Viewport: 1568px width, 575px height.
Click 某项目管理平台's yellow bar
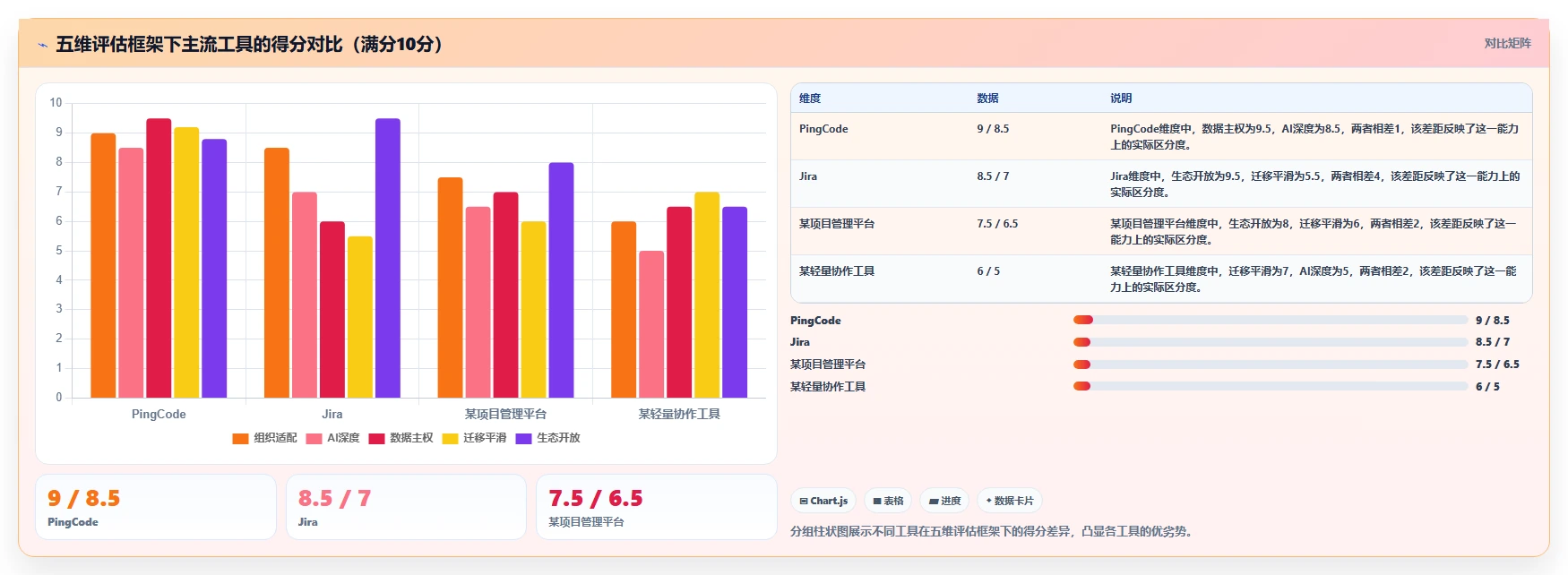(x=533, y=309)
